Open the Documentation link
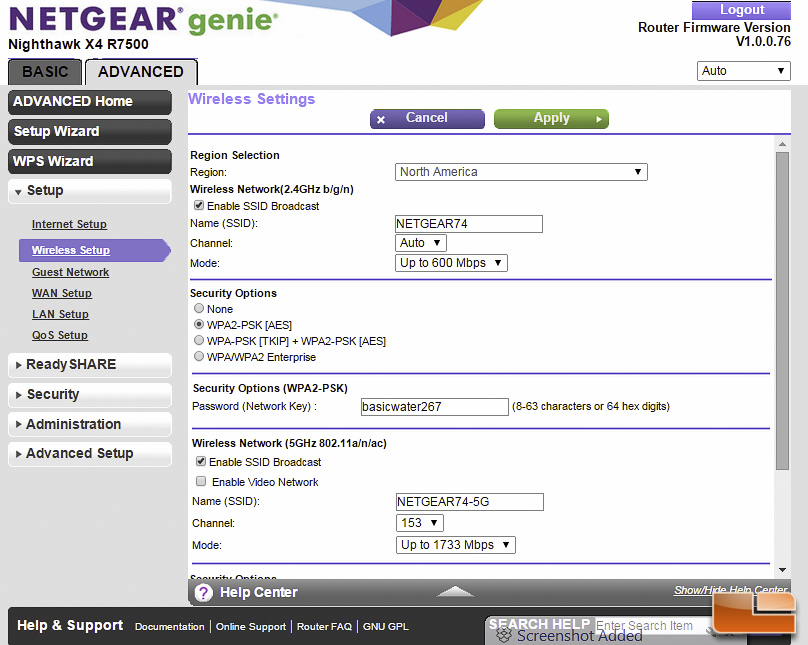Viewport: 808px width, 645px height. [170, 627]
